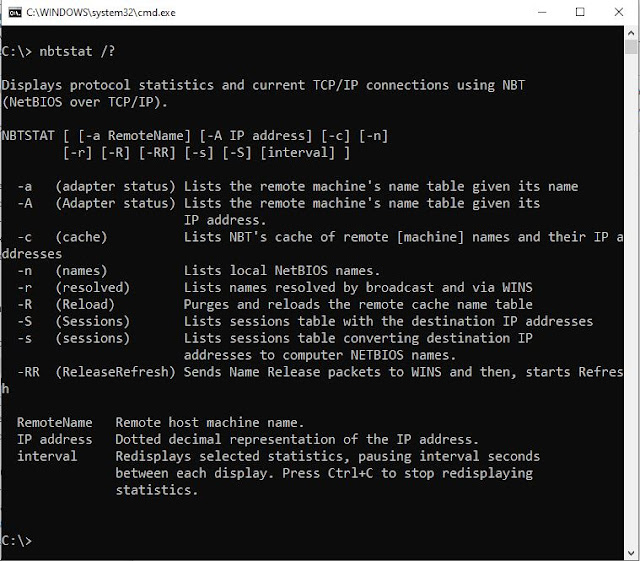Click the '[-a RemoteName]' syntax text

134,136
